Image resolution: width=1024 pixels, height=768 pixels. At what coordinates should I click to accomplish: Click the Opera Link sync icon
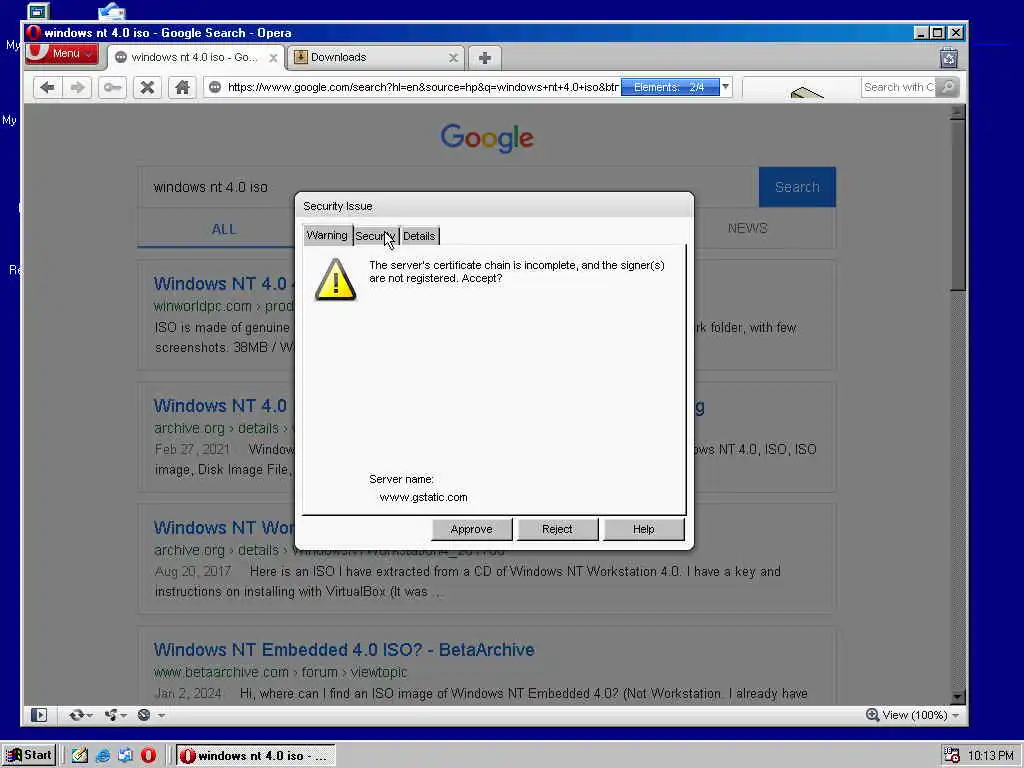tap(76, 715)
